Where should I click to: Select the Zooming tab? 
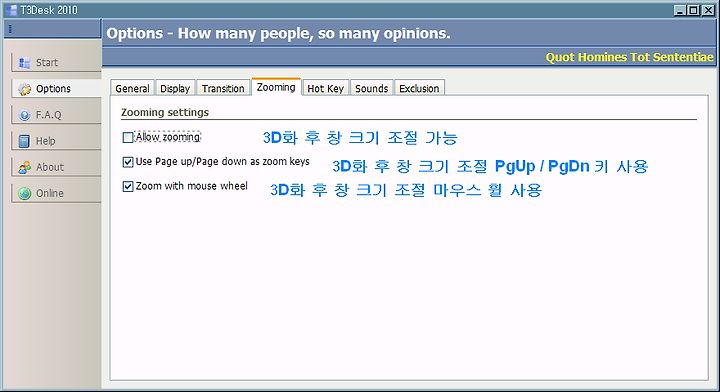(x=276, y=87)
